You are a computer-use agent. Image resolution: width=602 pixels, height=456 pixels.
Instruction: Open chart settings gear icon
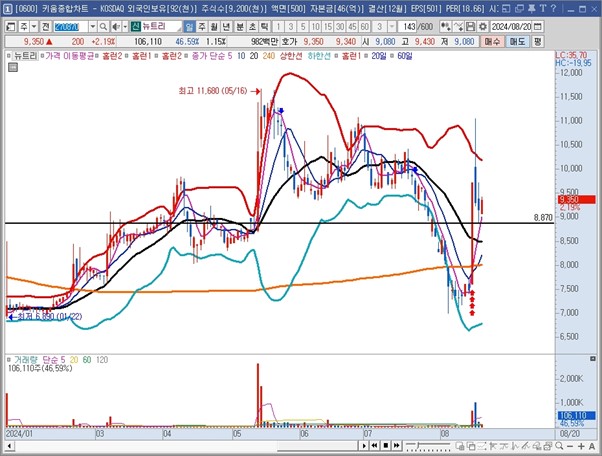click(x=483, y=26)
